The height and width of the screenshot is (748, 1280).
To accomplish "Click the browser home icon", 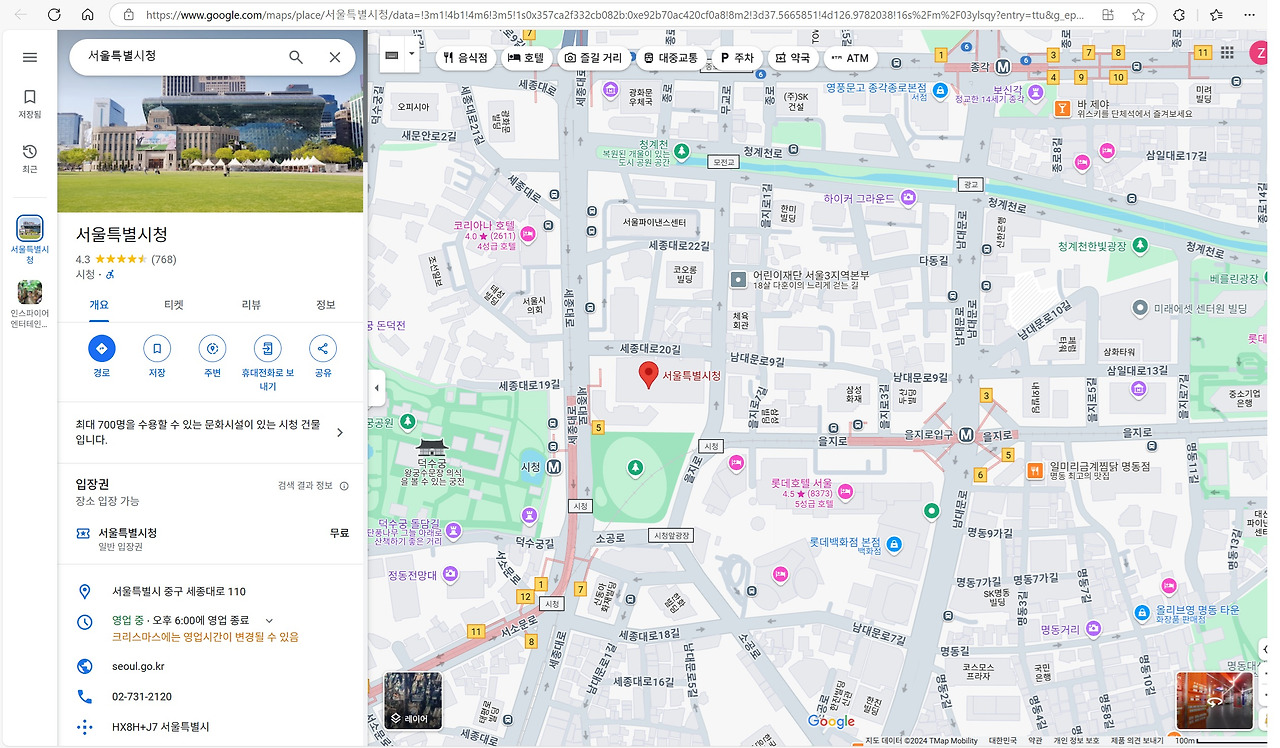I will (x=88, y=15).
